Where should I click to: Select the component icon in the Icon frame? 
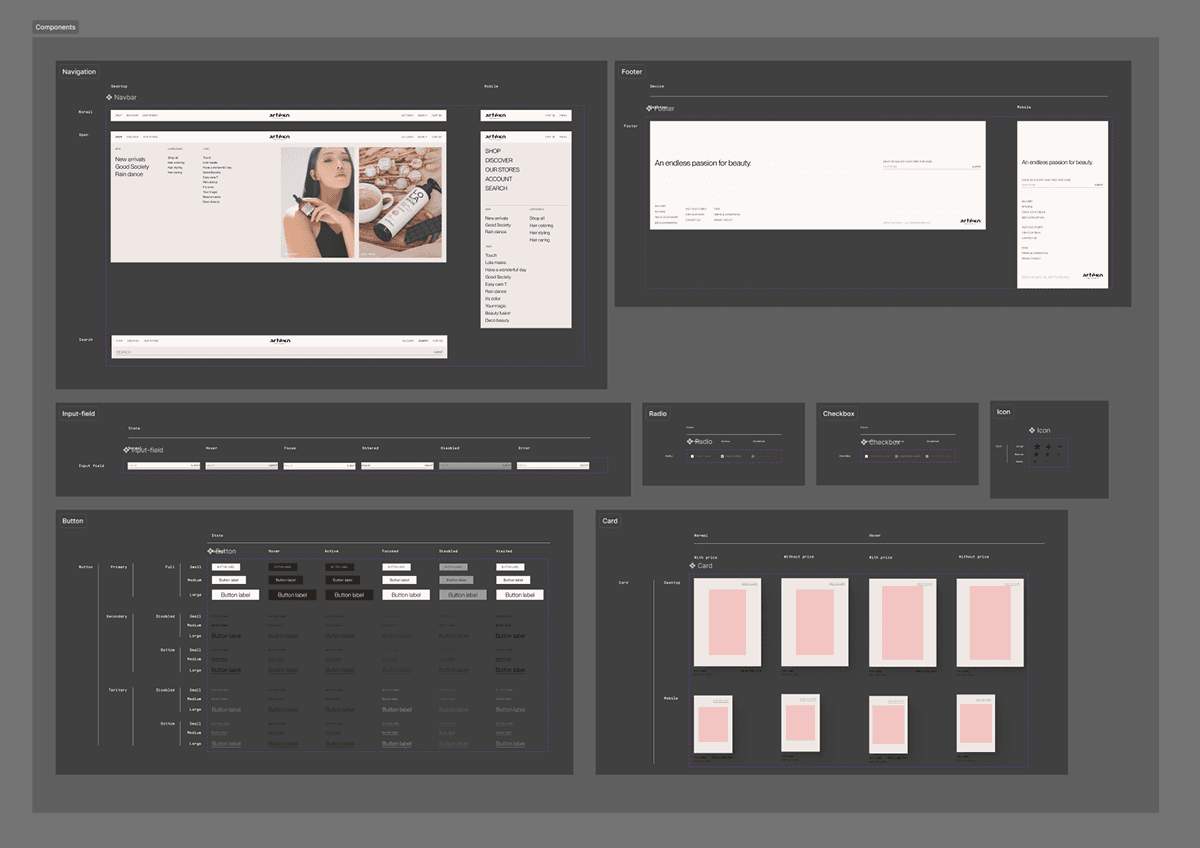1032,430
